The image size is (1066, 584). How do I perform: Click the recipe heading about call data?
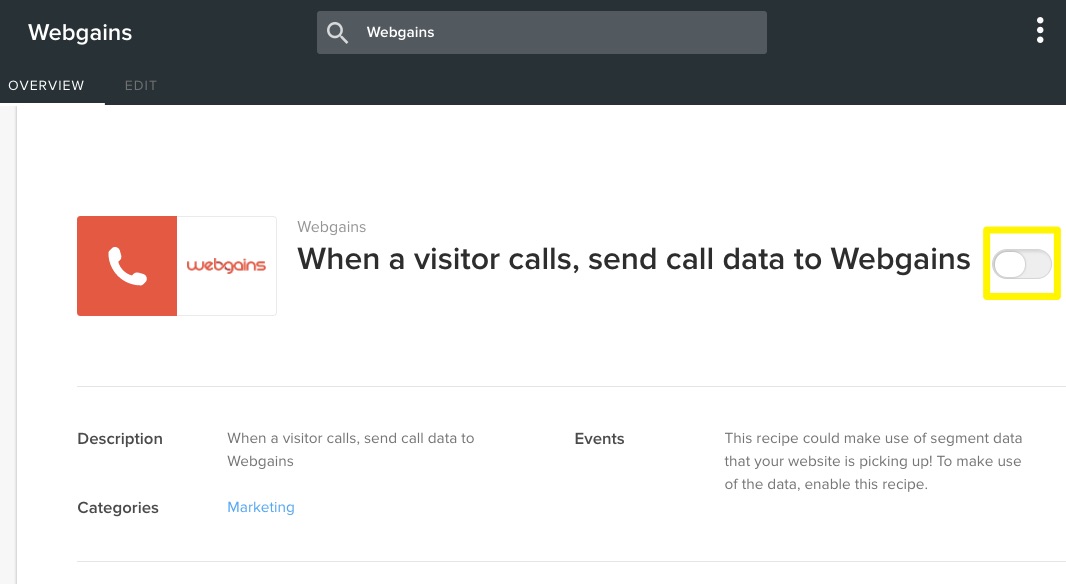tap(634, 259)
